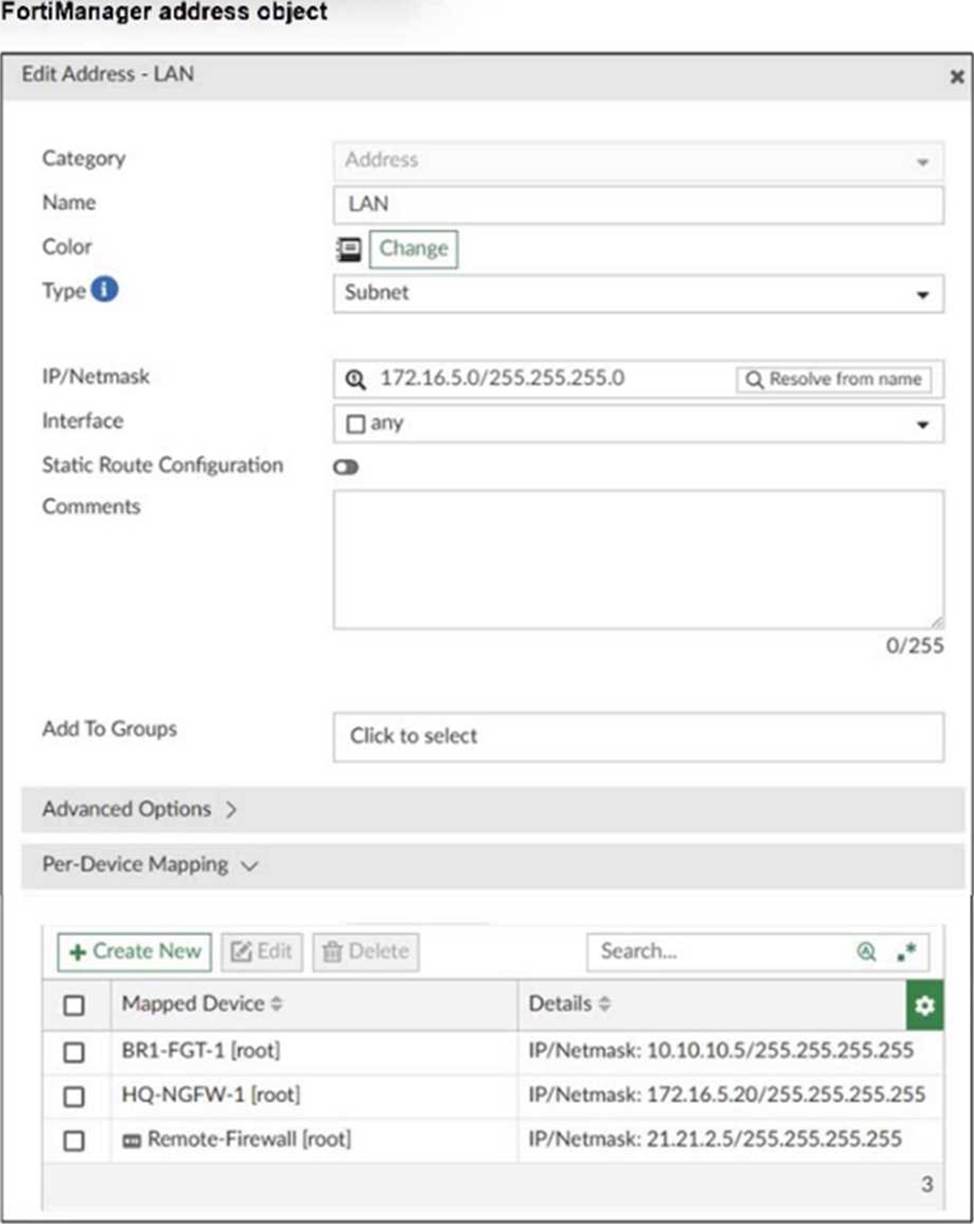Viewport: 974px width, 1224px height.
Task: Close the Edit Address dialog
Action: click(x=956, y=77)
